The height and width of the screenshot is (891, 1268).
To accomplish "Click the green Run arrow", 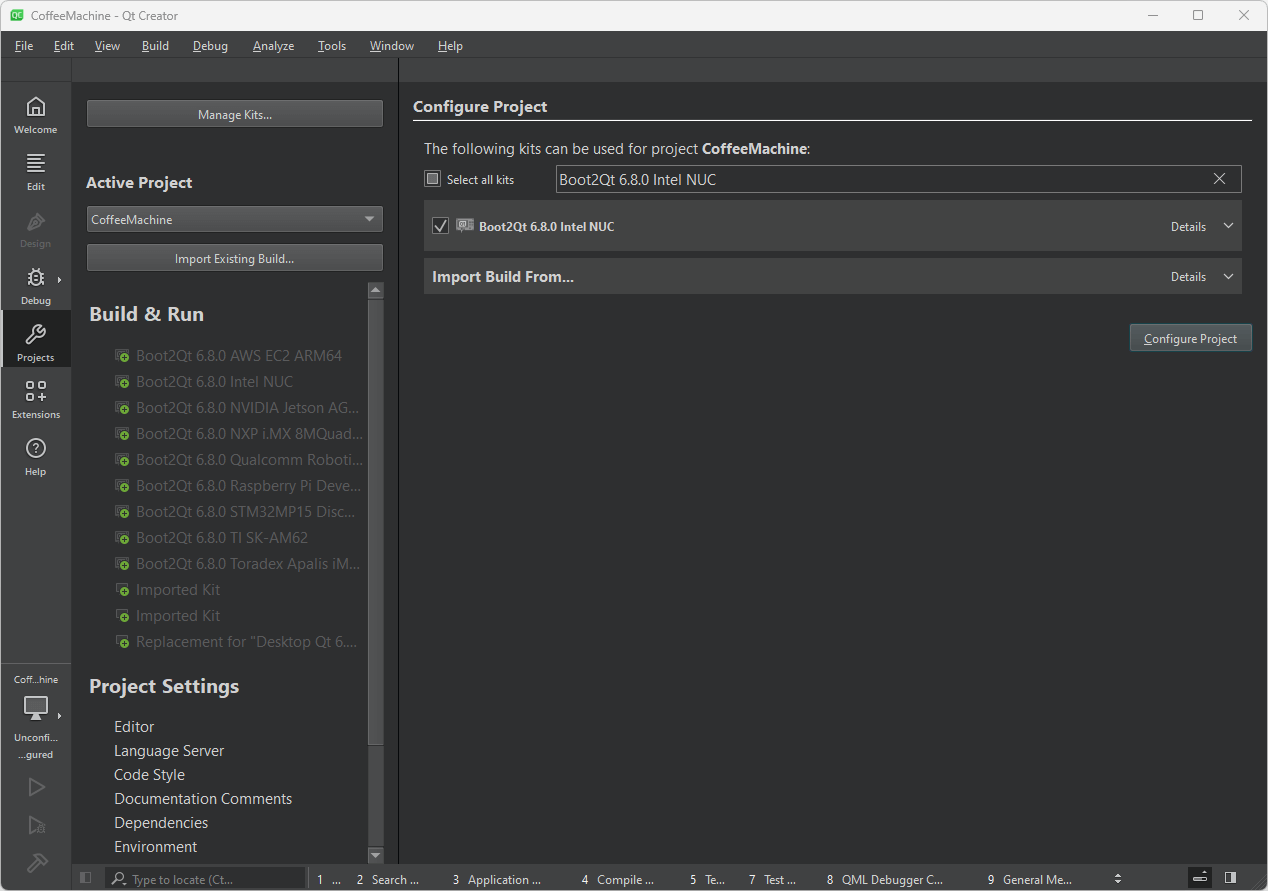I will tap(36, 787).
